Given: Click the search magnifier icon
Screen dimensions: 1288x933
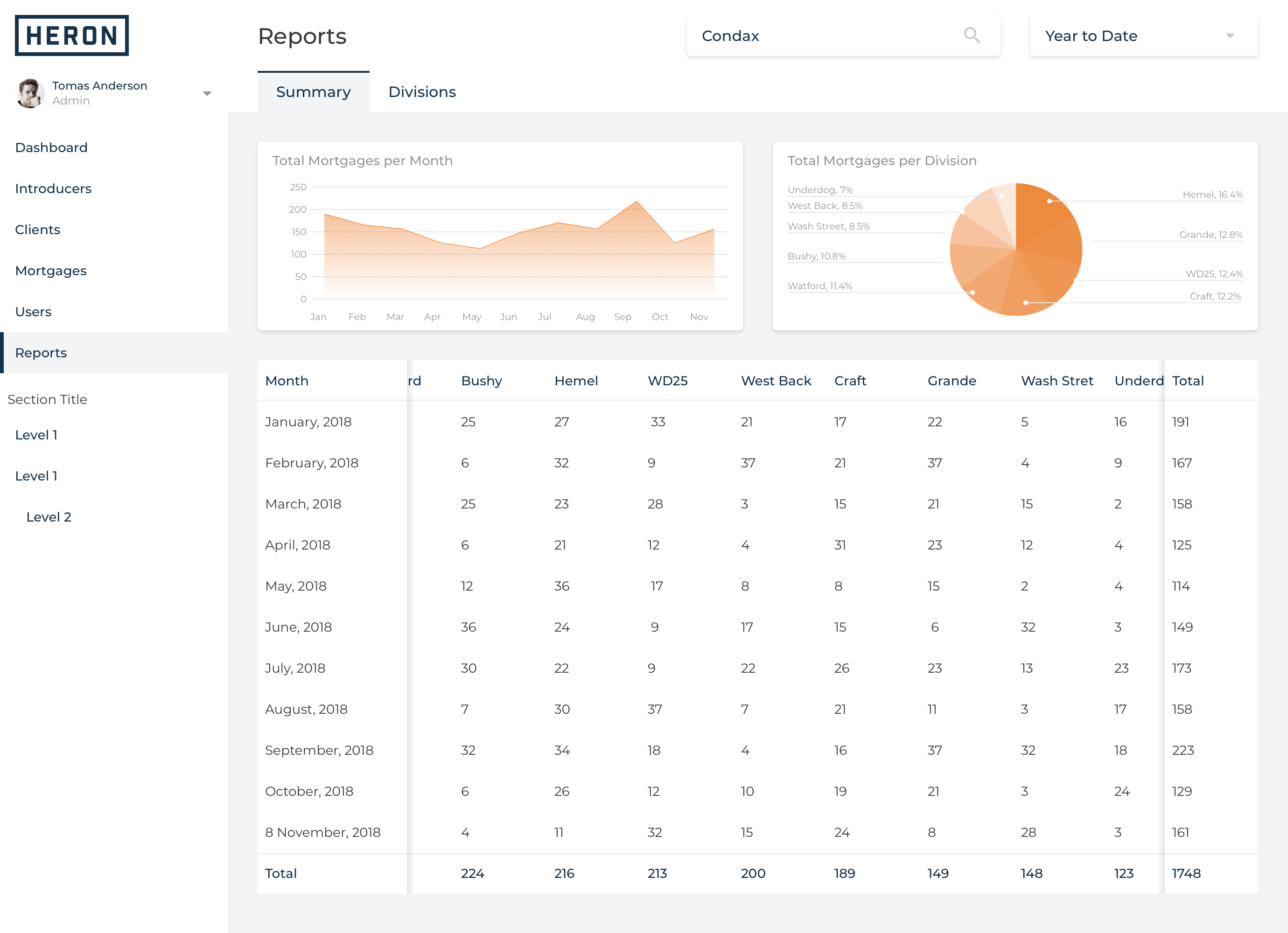Looking at the screenshot, I should (972, 35).
